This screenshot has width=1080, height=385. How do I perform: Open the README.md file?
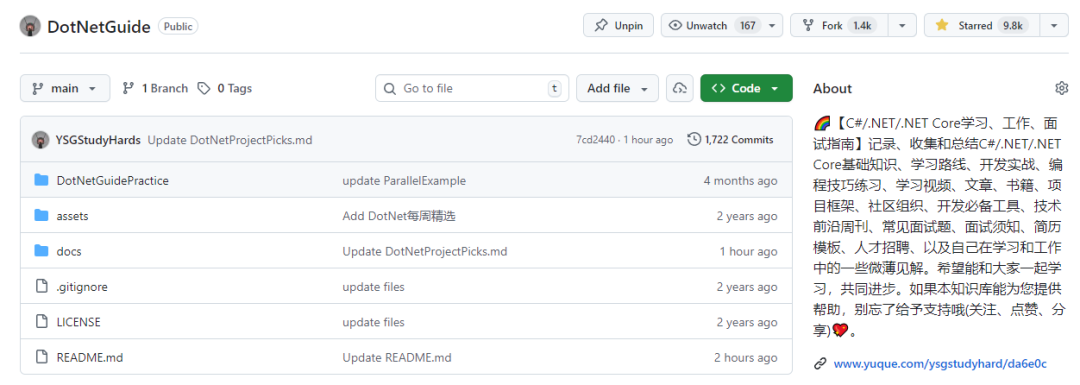point(90,357)
